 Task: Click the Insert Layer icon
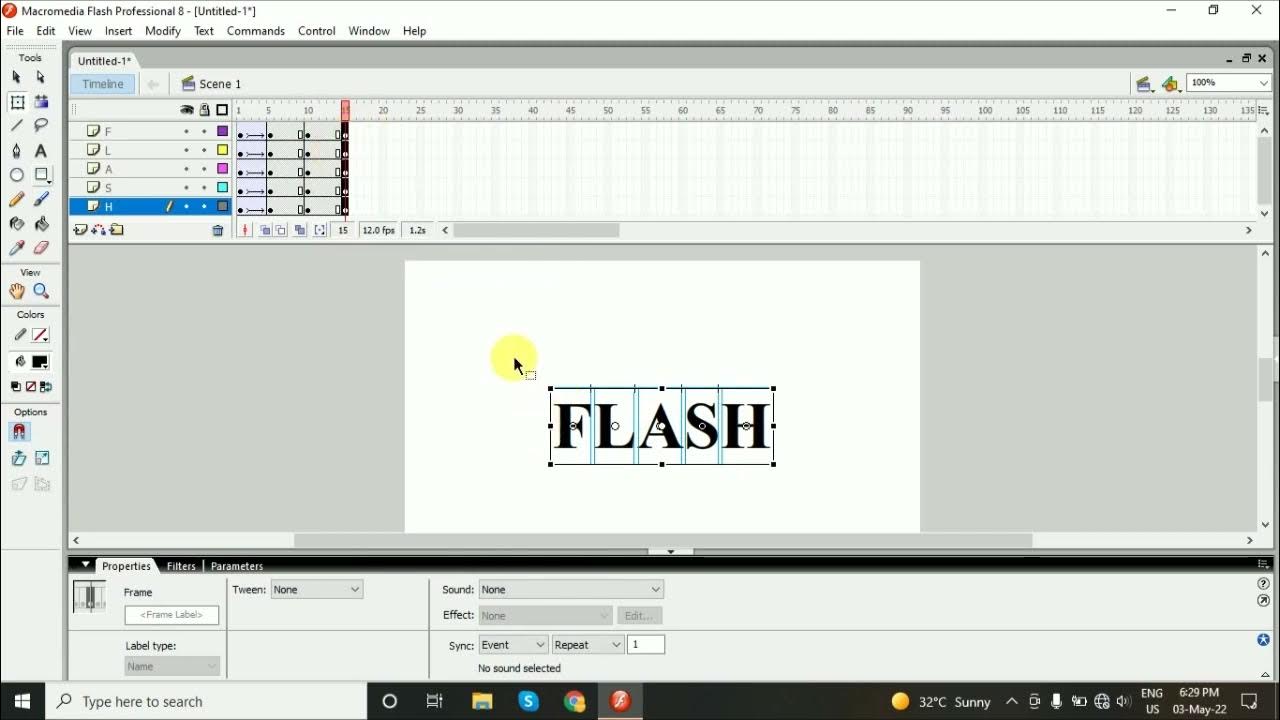click(x=80, y=230)
